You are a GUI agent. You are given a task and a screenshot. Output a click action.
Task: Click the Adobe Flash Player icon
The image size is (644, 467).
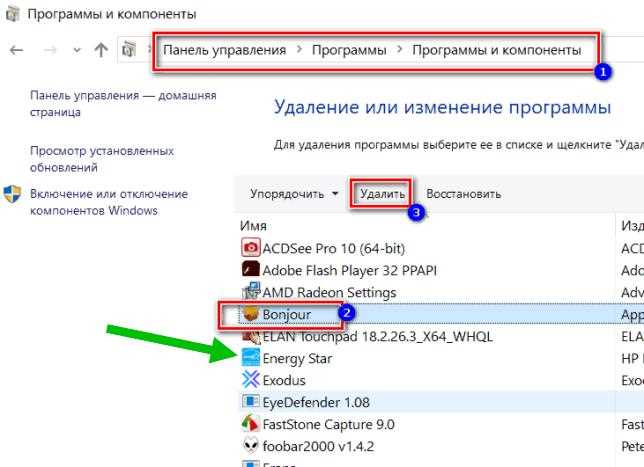(250, 269)
